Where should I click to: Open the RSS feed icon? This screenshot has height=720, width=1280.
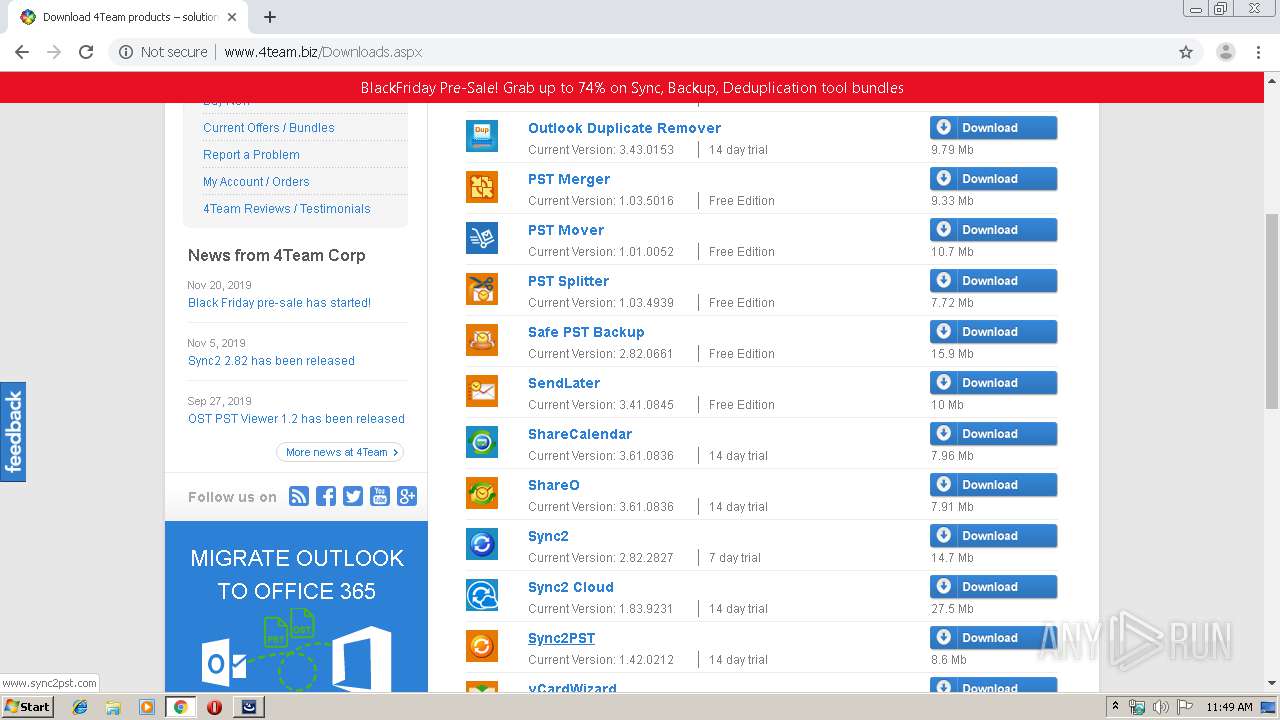(299, 496)
